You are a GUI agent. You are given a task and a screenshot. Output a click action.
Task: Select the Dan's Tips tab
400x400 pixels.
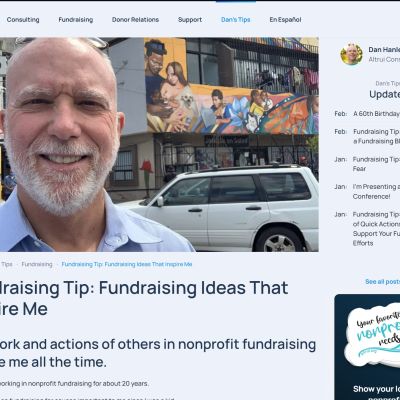pyautogui.click(x=236, y=20)
